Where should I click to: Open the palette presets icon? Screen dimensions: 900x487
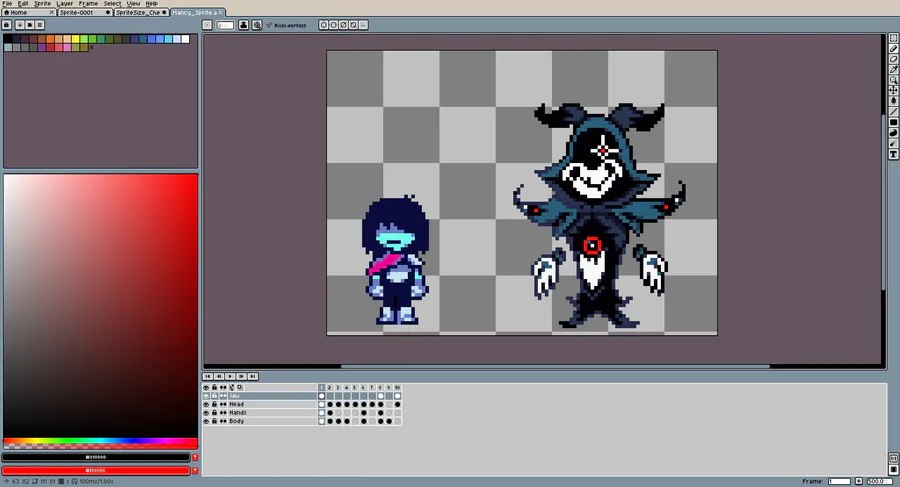[x=30, y=25]
